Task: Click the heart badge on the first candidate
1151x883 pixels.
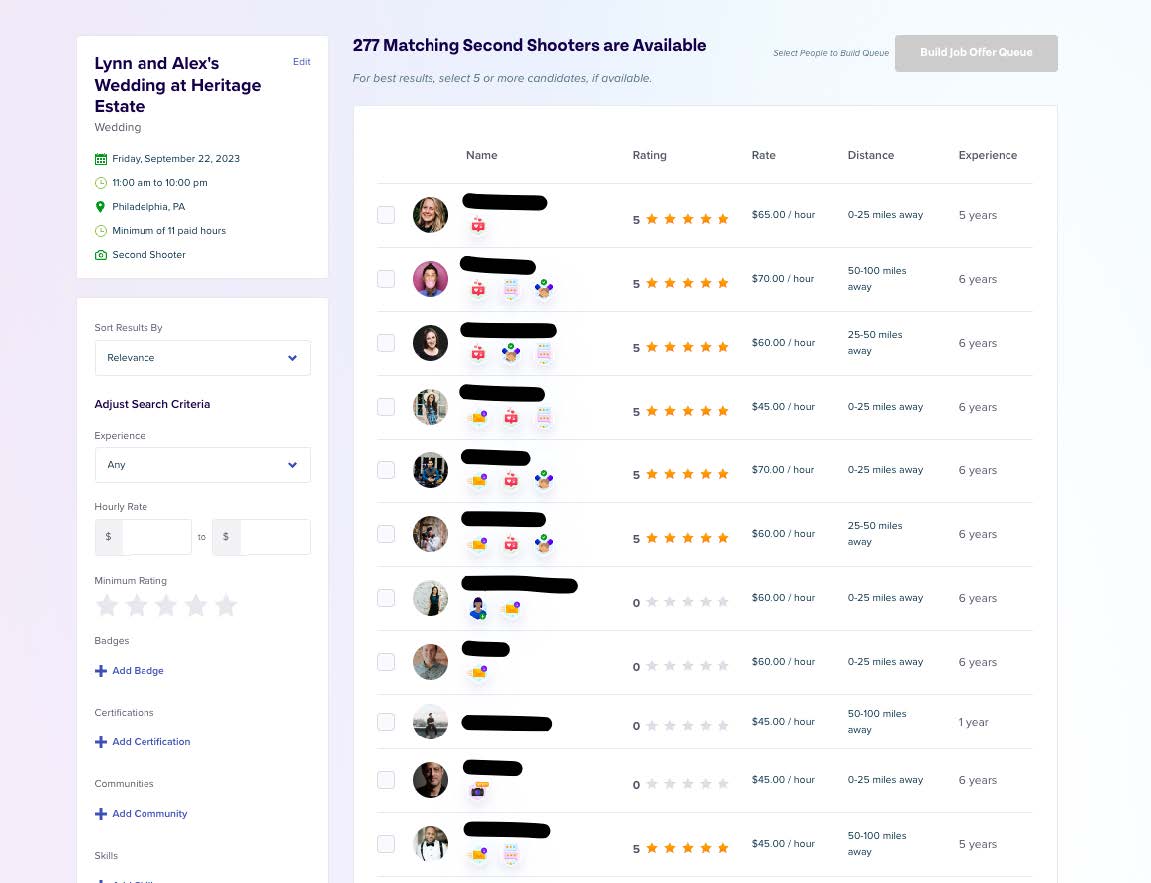Action: (x=478, y=225)
